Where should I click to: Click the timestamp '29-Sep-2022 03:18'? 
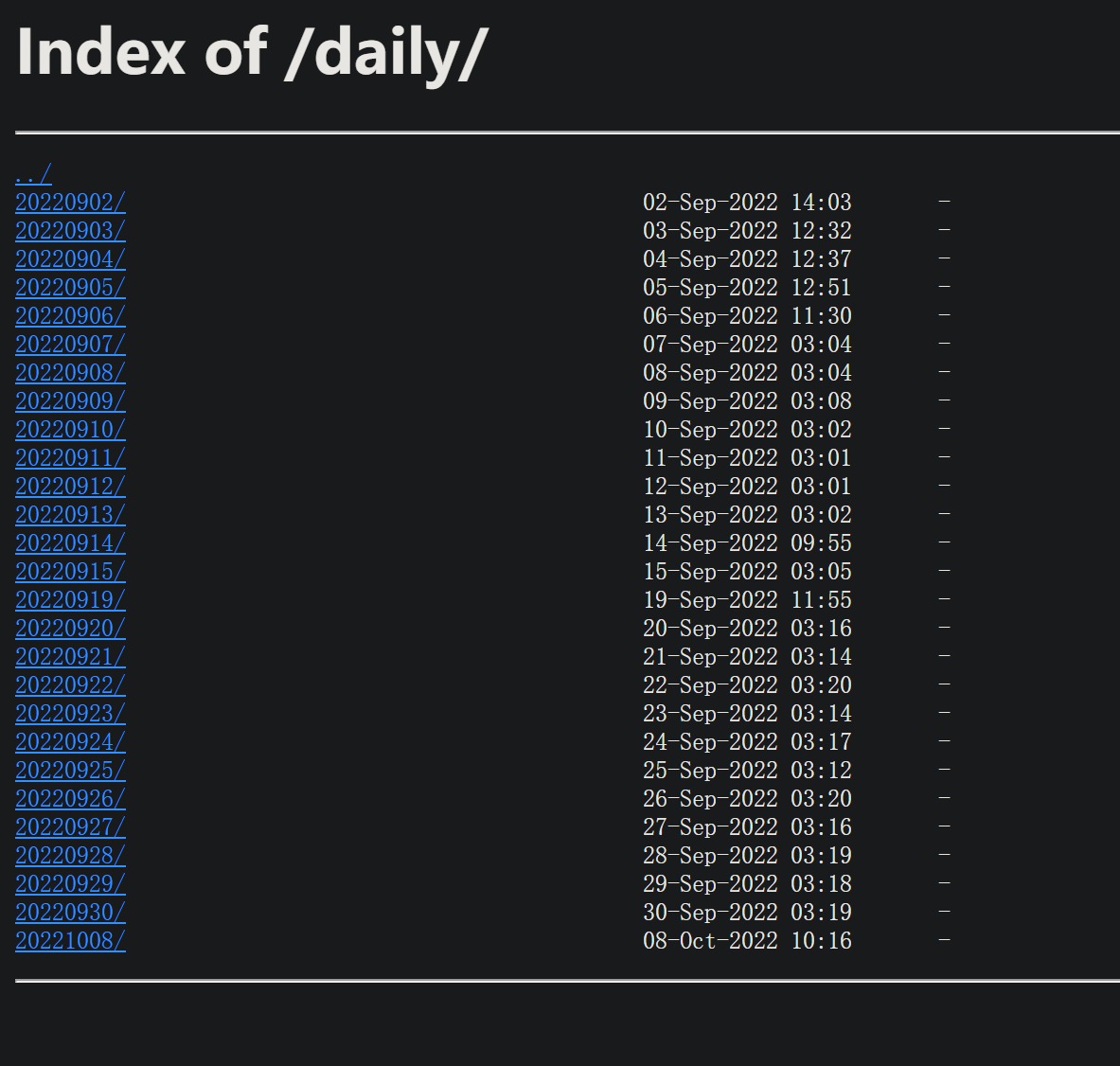tap(747, 884)
